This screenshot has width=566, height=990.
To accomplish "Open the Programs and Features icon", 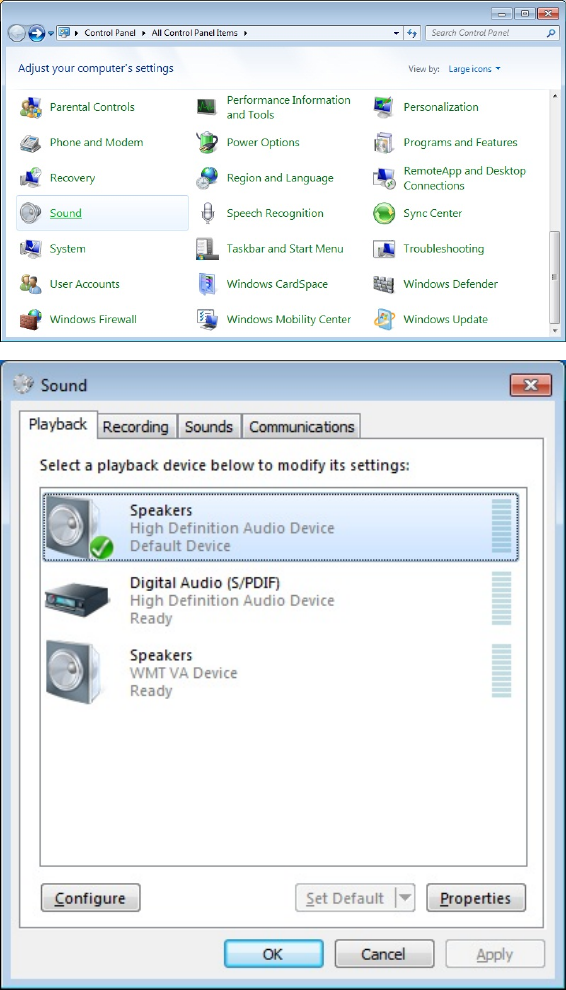I will tap(384, 143).
